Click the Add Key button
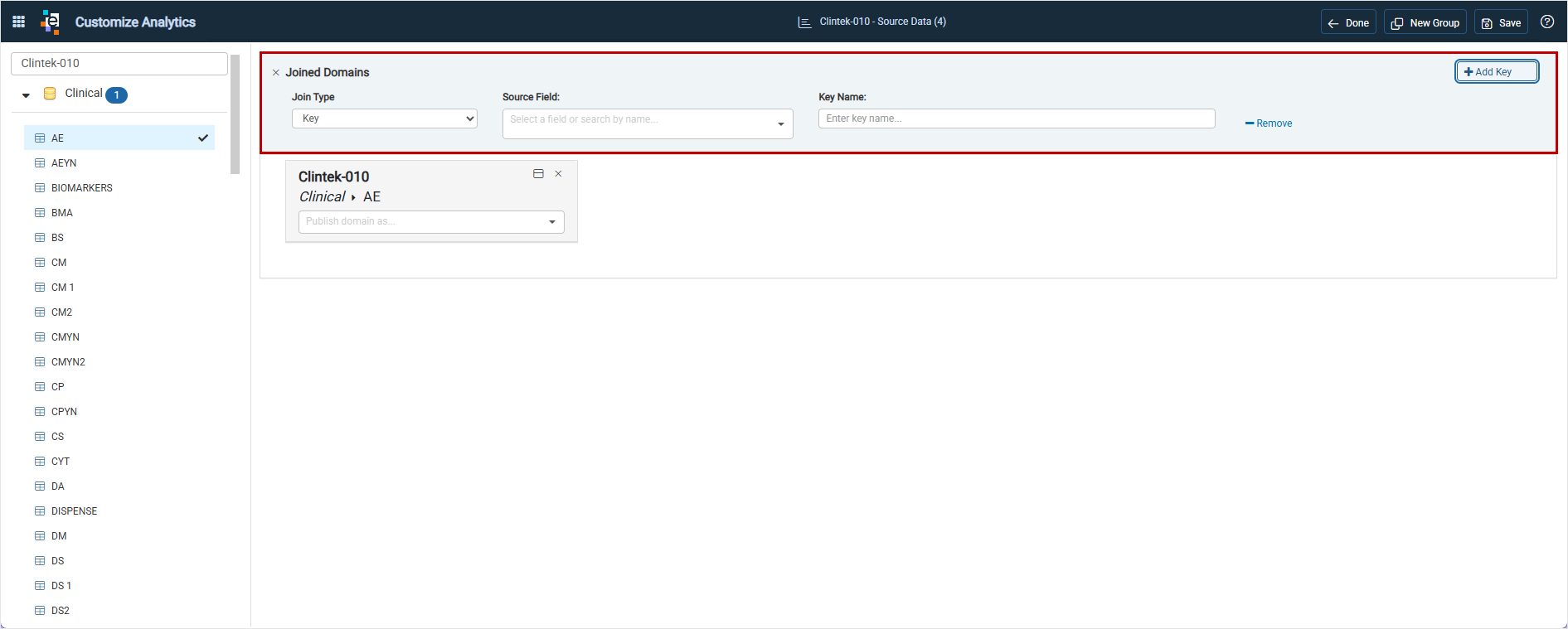1568x629 pixels. 1497,72
